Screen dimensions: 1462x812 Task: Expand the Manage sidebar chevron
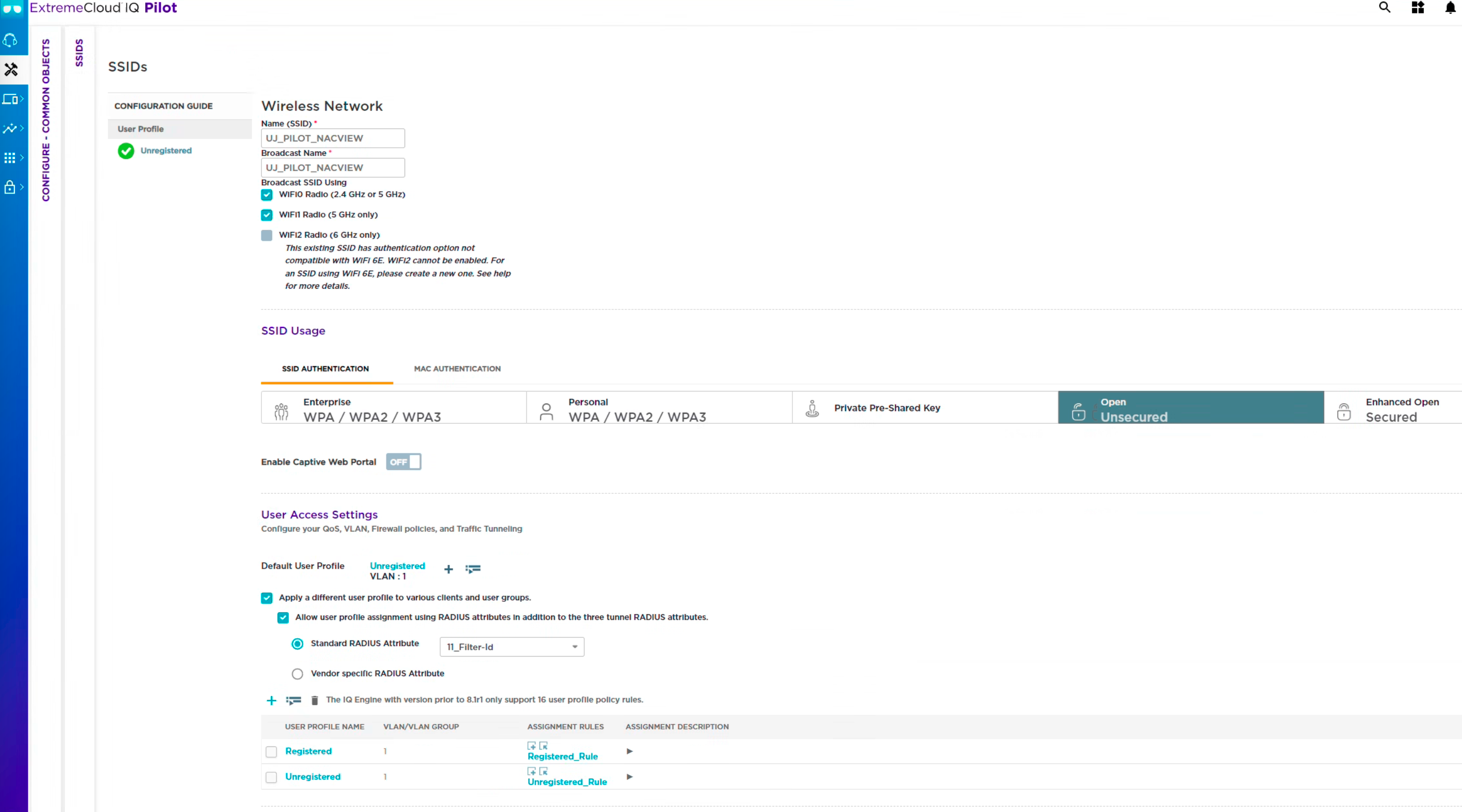(x=22, y=99)
